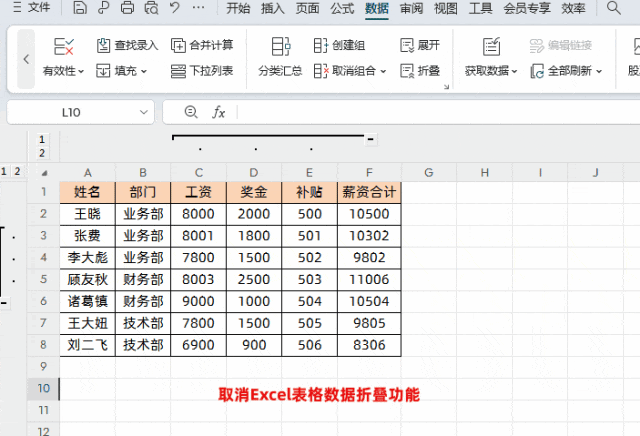
Task: Click 下拉列表 dropdown list icon
Action: click(x=179, y=71)
